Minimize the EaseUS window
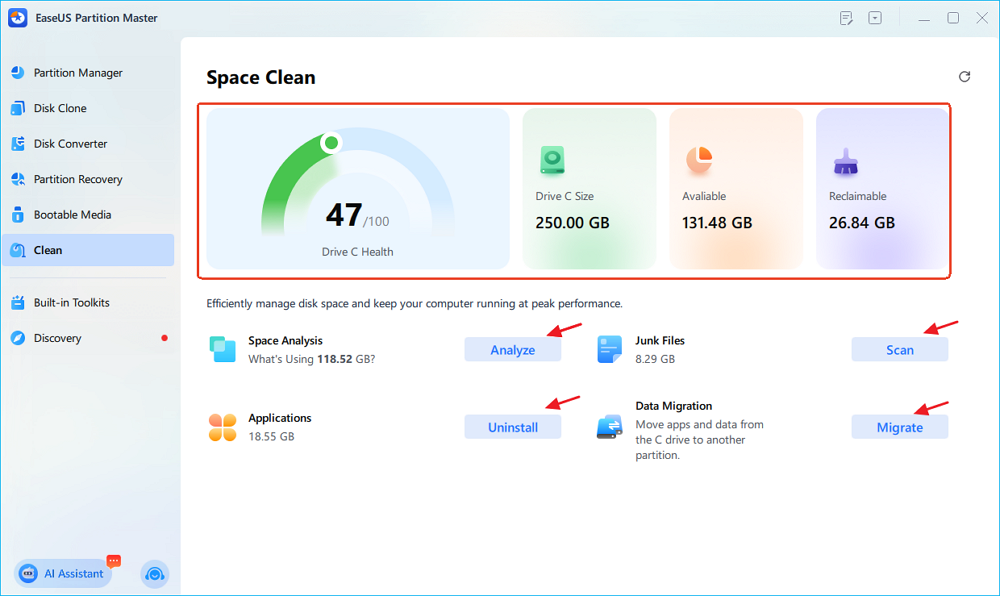1000x596 pixels. 923,18
